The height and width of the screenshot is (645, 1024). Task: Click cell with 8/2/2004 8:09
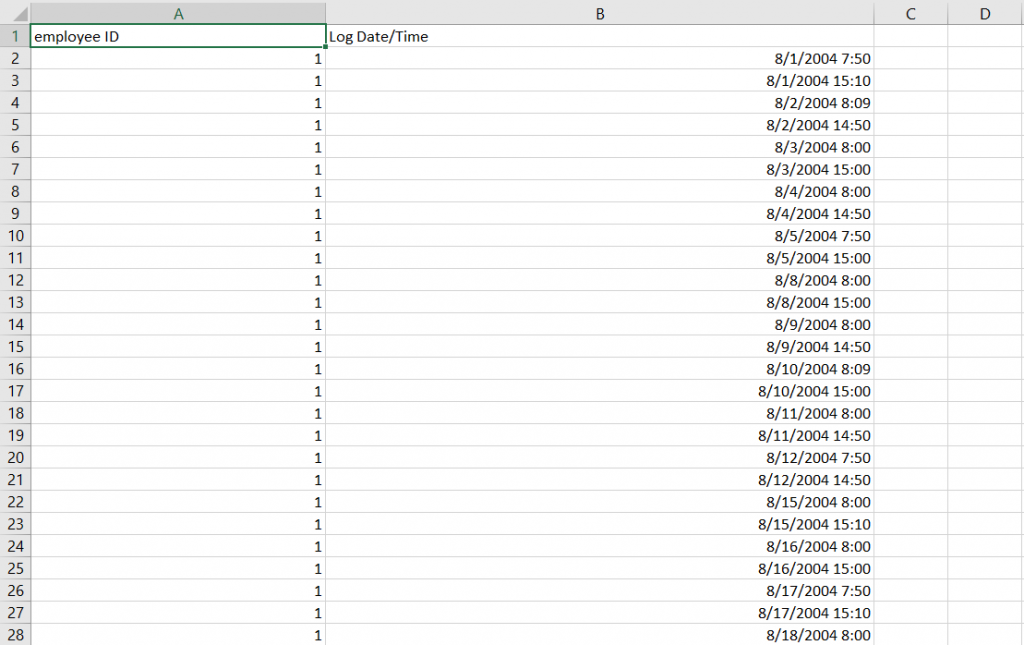pyautogui.click(x=600, y=102)
